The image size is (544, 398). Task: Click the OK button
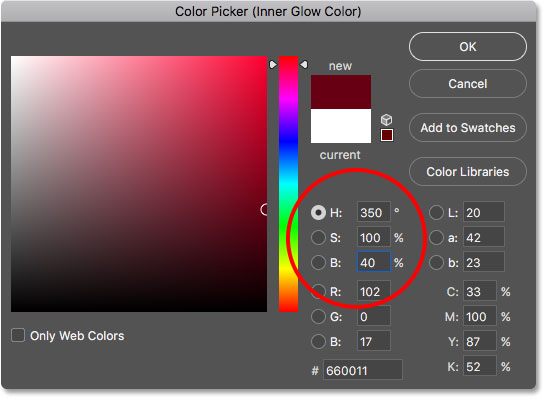[x=468, y=46]
